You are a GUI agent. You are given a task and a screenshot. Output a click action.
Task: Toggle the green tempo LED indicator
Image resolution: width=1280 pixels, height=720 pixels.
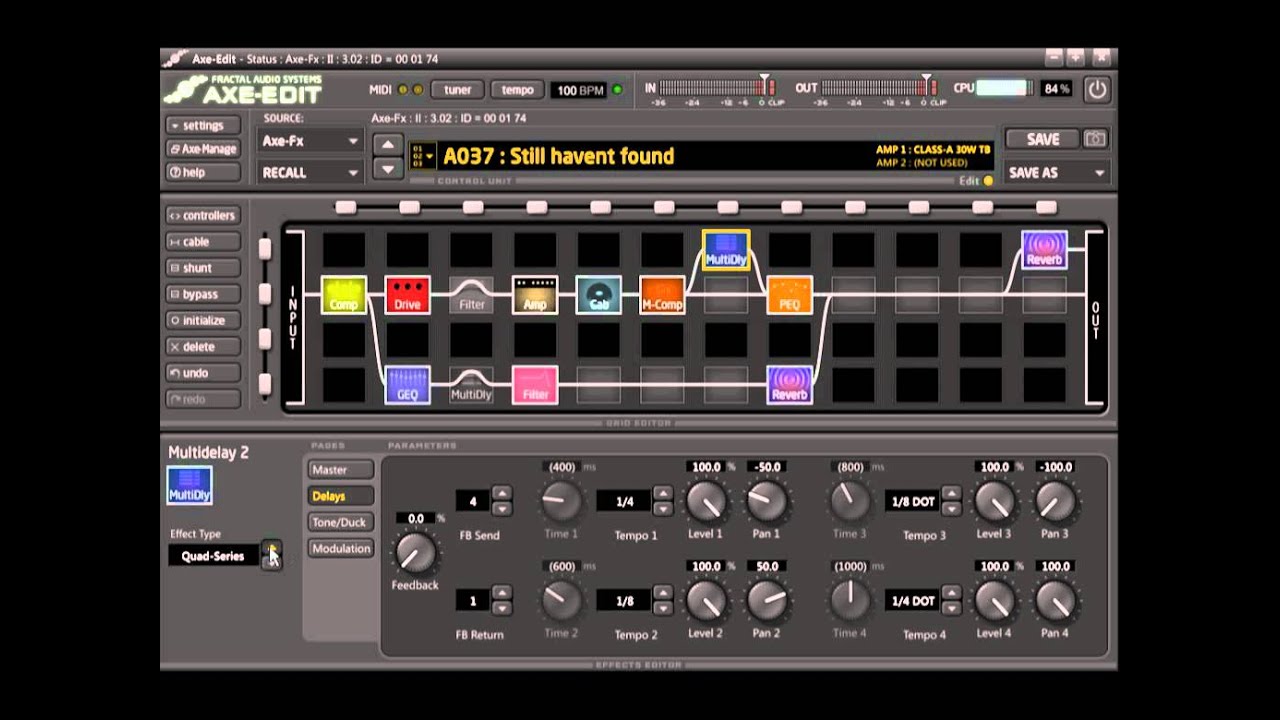617,90
